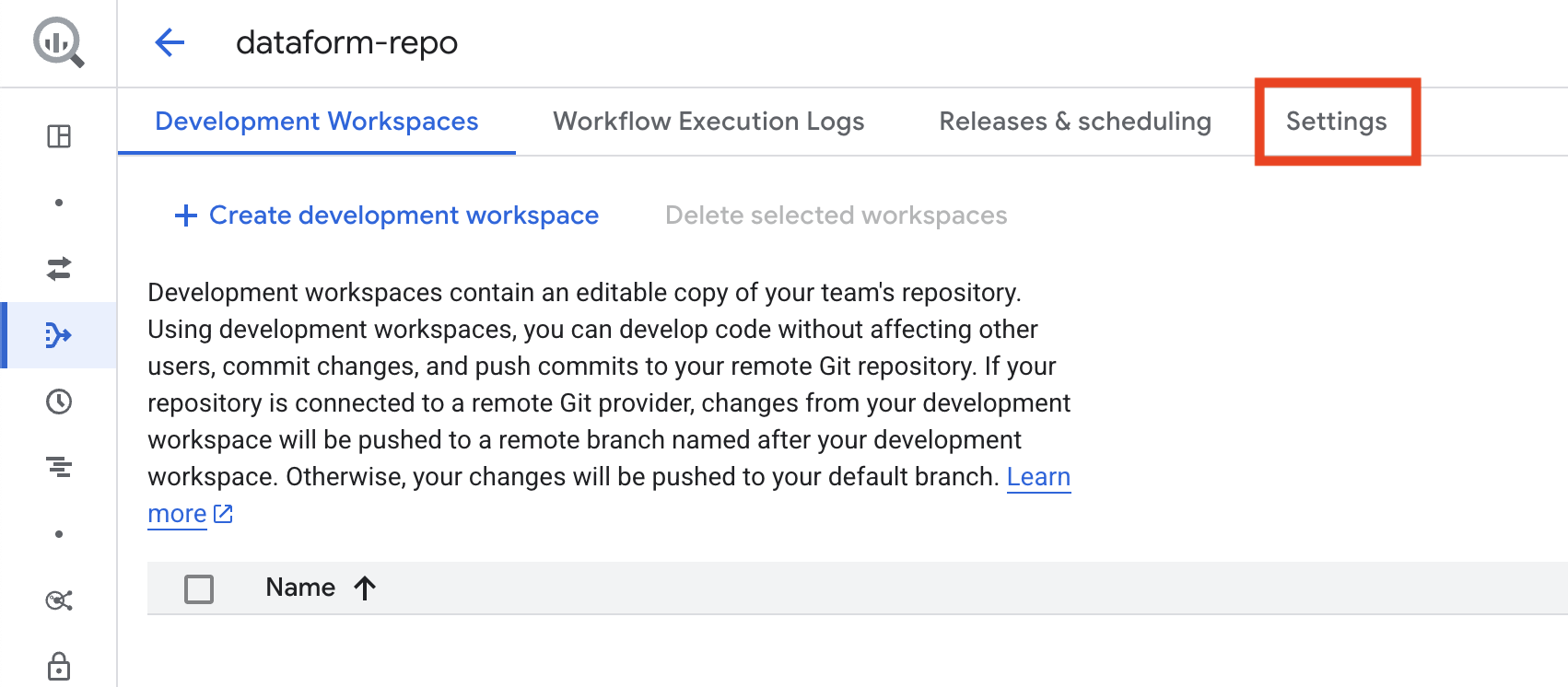
Task: Click the upper dot separator in sidebar
Action: (x=59, y=203)
